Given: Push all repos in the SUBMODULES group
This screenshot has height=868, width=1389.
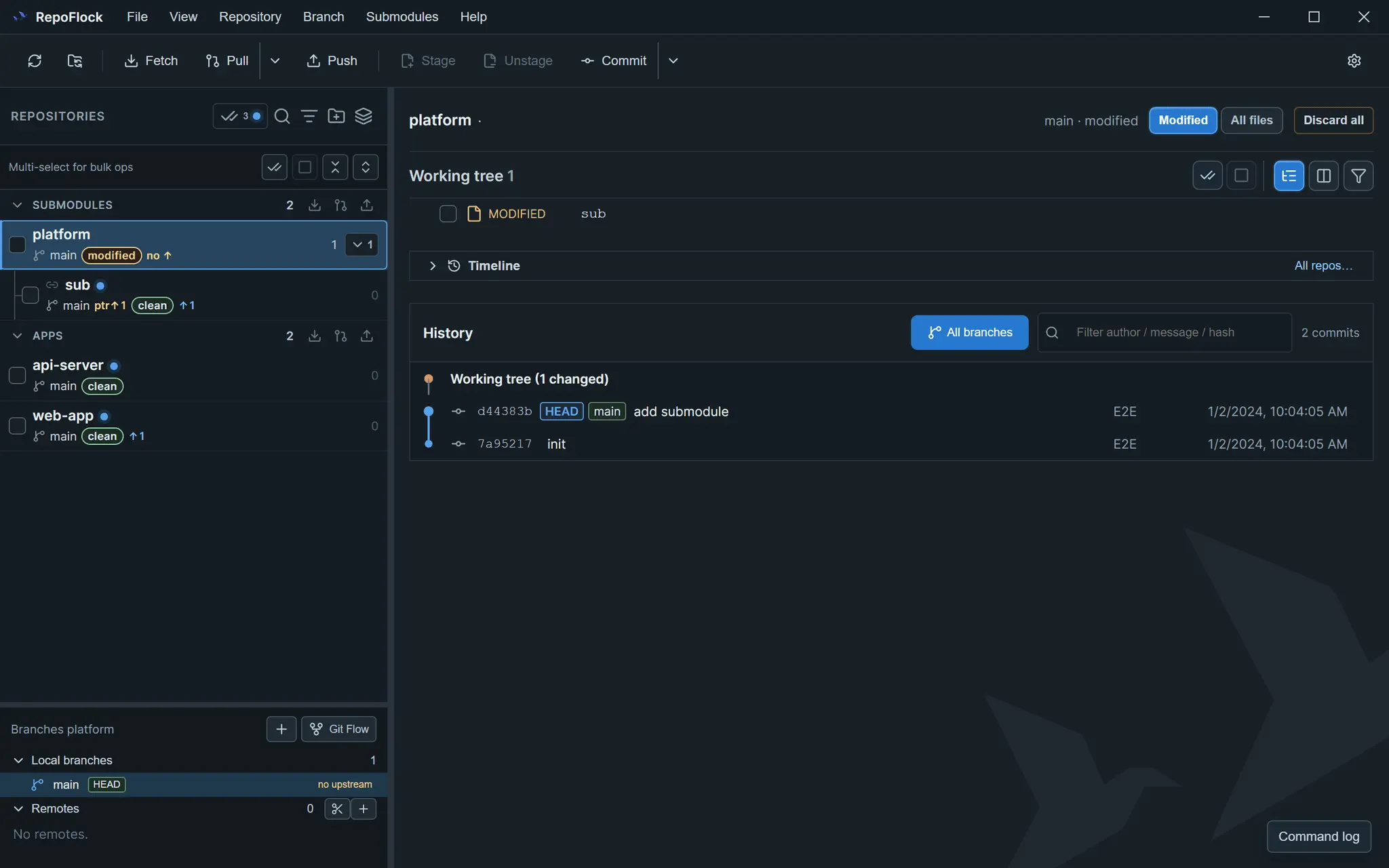Looking at the screenshot, I should click(x=367, y=205).
